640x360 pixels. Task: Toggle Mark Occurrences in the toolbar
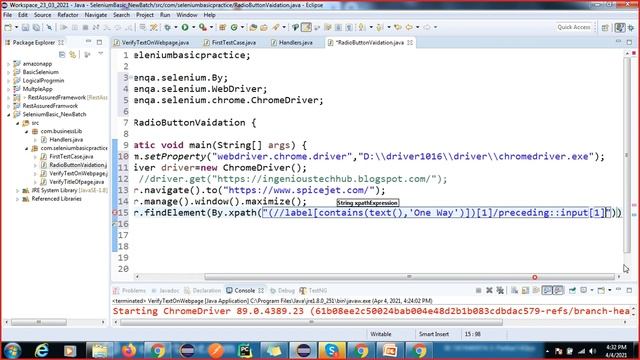pyautogui.click(x=306, y=27)
